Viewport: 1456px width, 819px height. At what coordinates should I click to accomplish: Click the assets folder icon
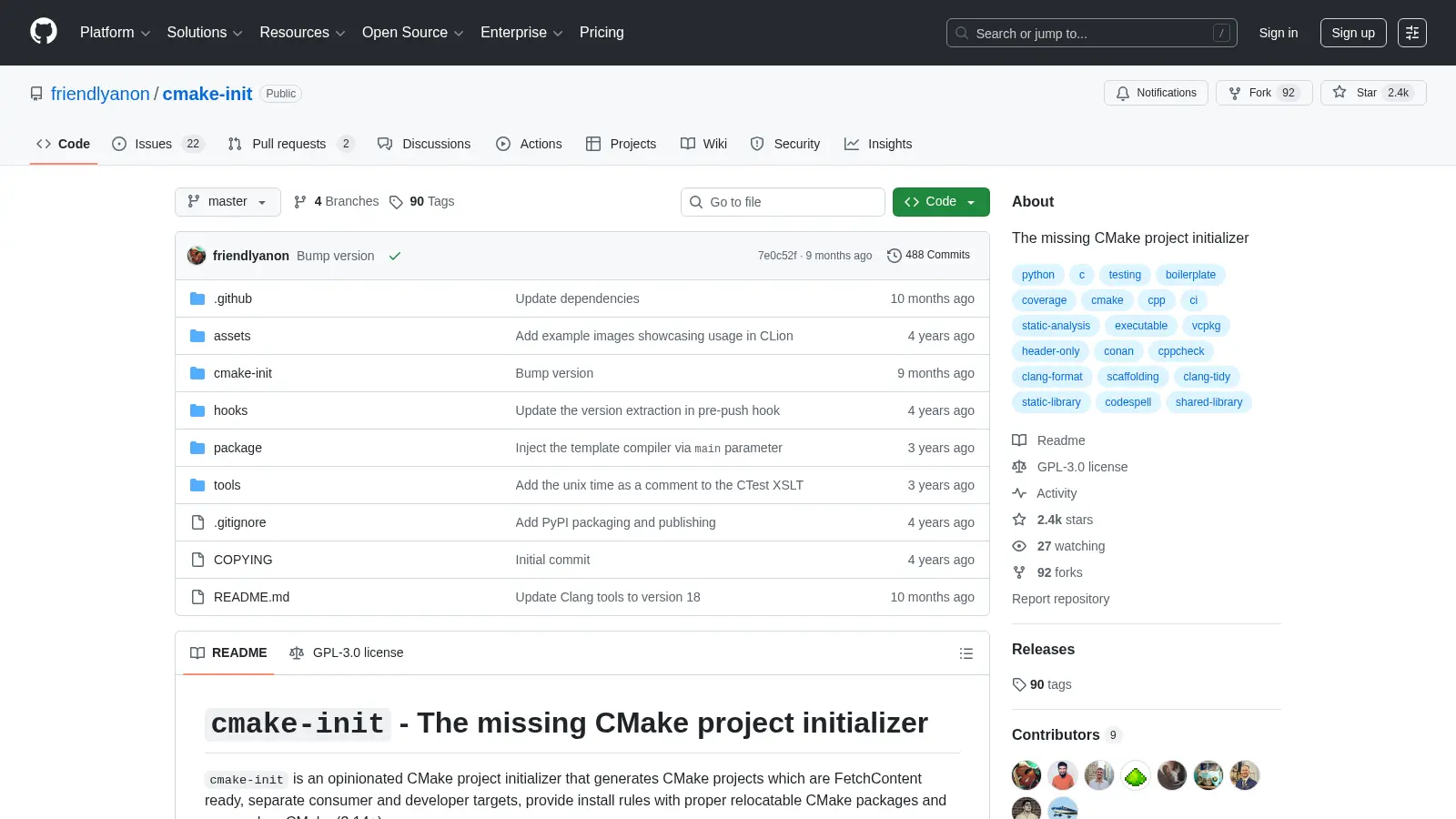[197, 336]
